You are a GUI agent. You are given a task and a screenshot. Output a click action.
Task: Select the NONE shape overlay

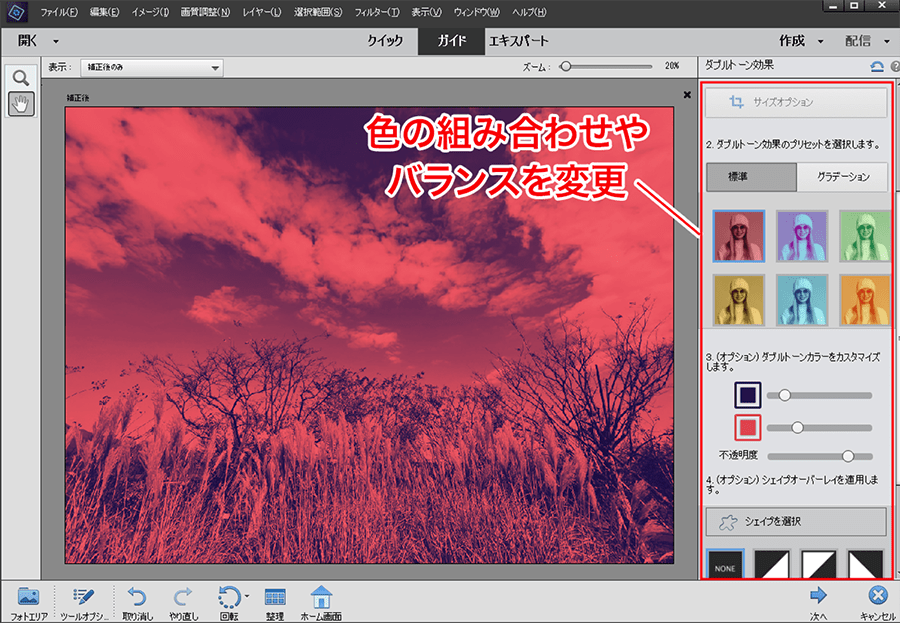(x=728, y=566)
